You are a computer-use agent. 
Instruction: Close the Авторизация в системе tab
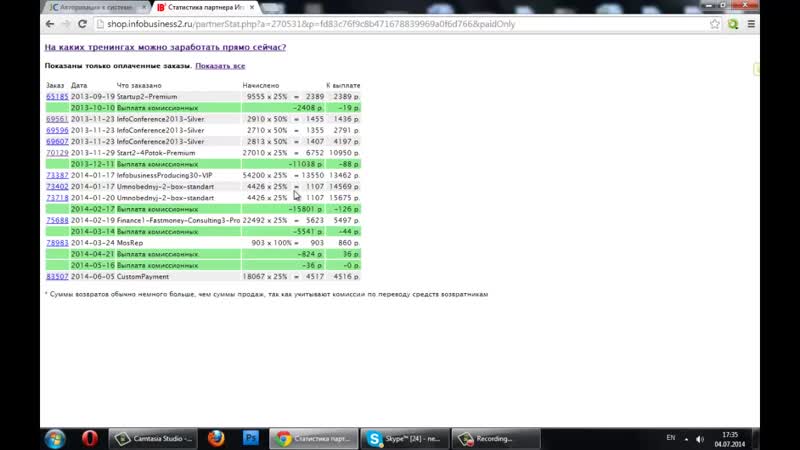coord(144,7)
